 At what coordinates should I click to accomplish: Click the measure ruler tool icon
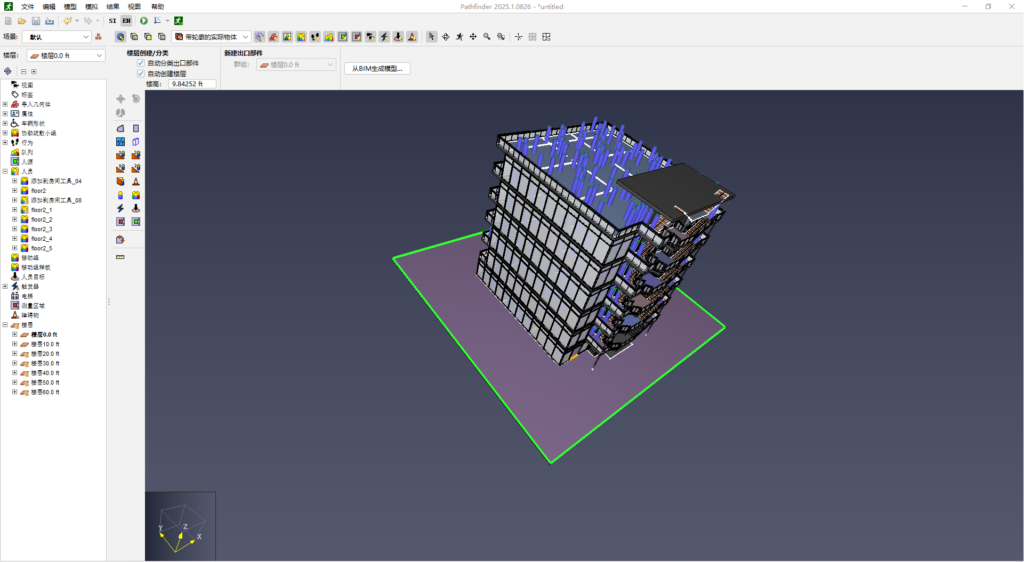(120, 257)
